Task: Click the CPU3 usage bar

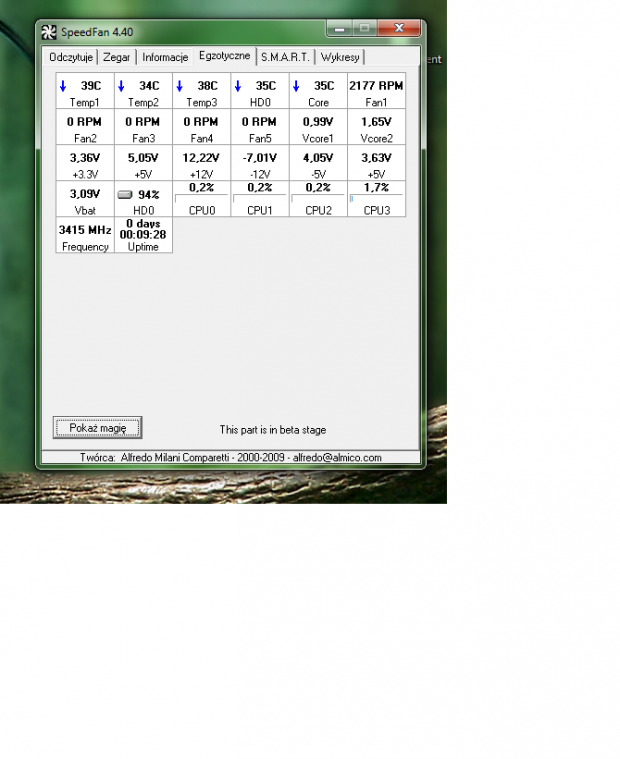Action: [x=376, y=199]
